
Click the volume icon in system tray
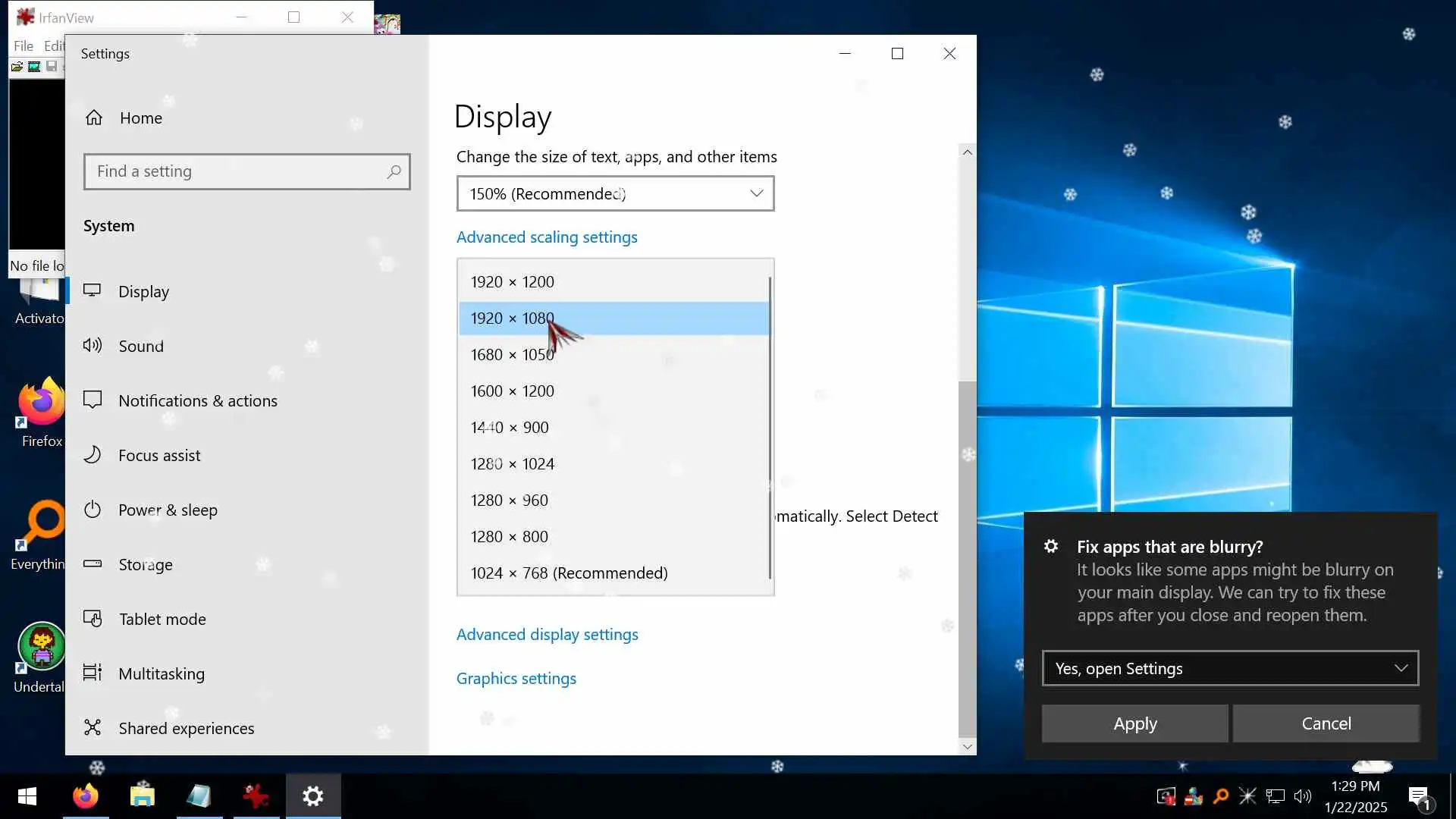[x=1302, y=796]
